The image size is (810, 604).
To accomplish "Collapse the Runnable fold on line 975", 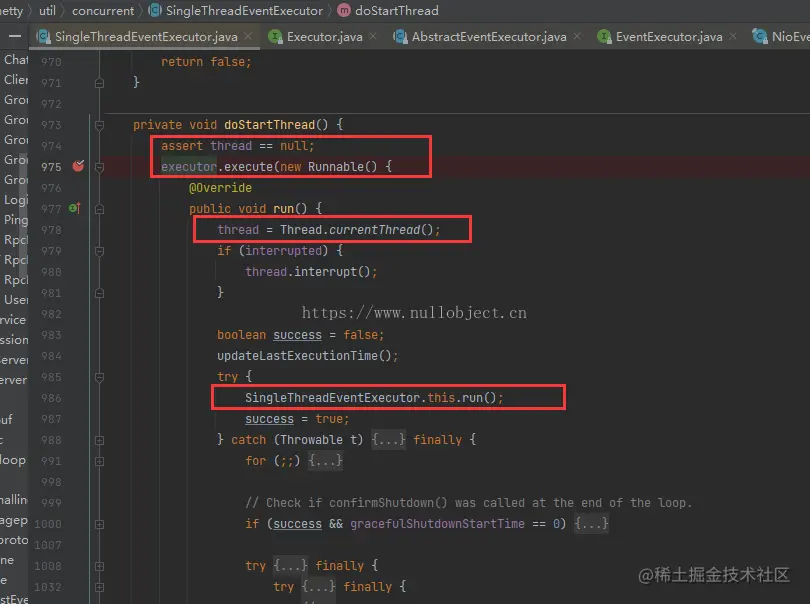I will point(100,167).
